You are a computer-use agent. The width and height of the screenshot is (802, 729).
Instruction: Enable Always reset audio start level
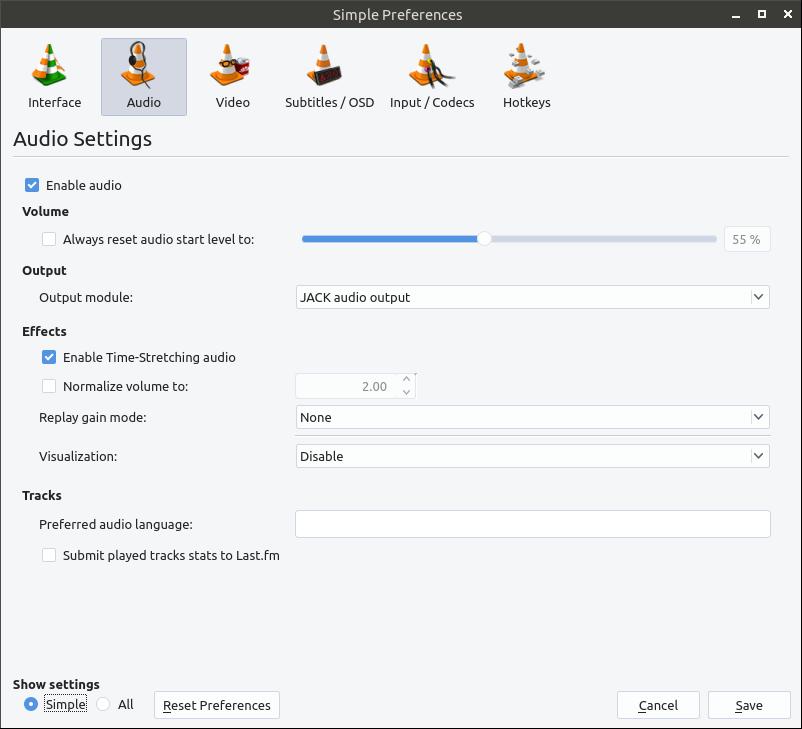pyautogui.click(x=49, y=239)
